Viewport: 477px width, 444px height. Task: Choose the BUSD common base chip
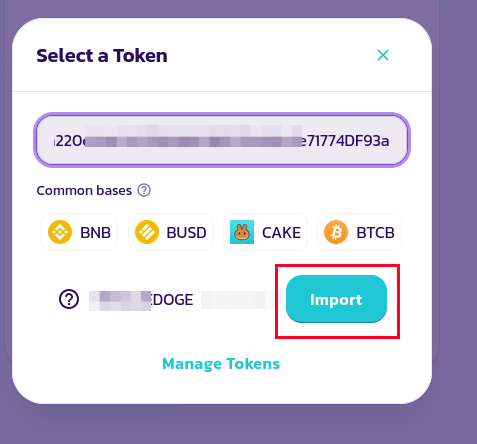coord(171,232)
